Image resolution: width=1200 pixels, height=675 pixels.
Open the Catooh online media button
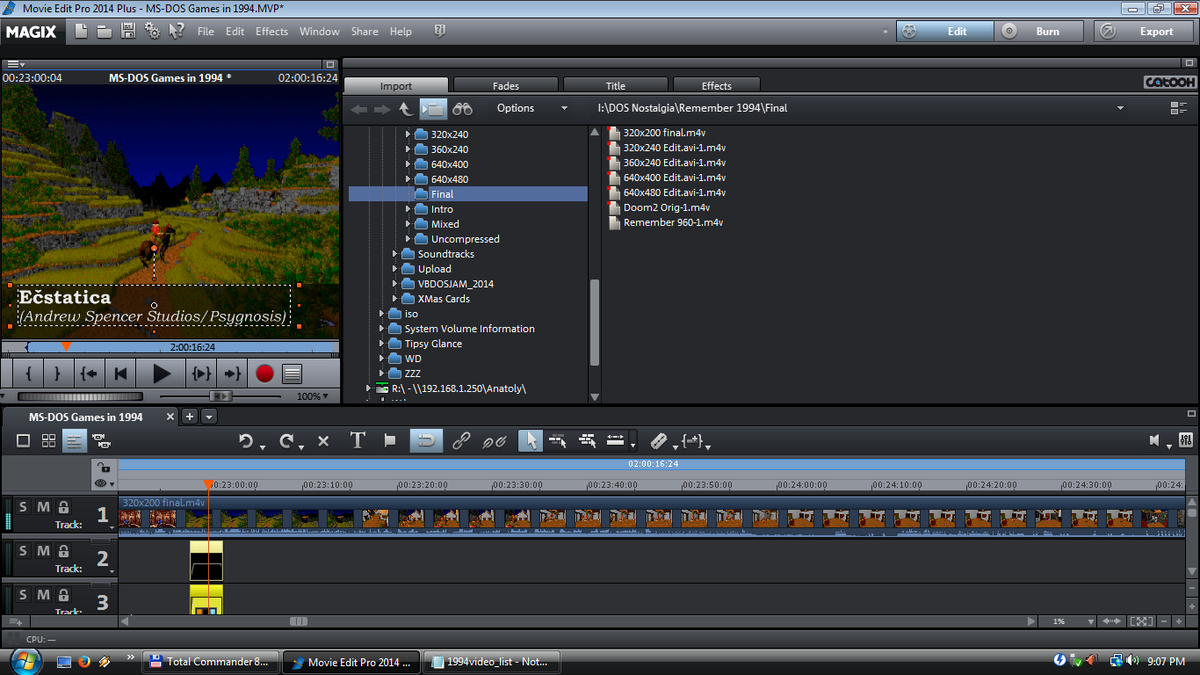pos(1169,82)
